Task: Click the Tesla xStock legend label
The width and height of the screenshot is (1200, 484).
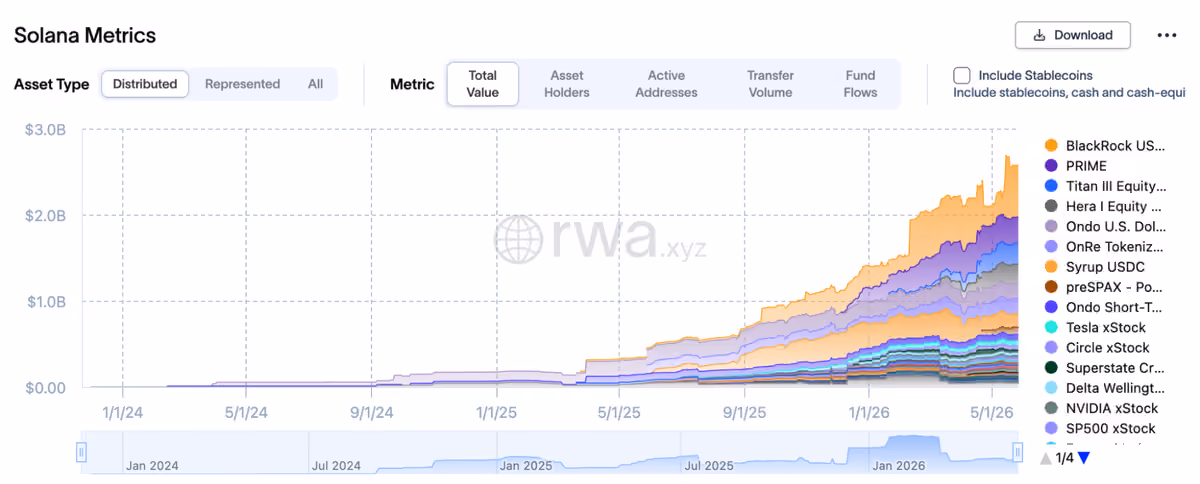Action: tap(1106, 327)
